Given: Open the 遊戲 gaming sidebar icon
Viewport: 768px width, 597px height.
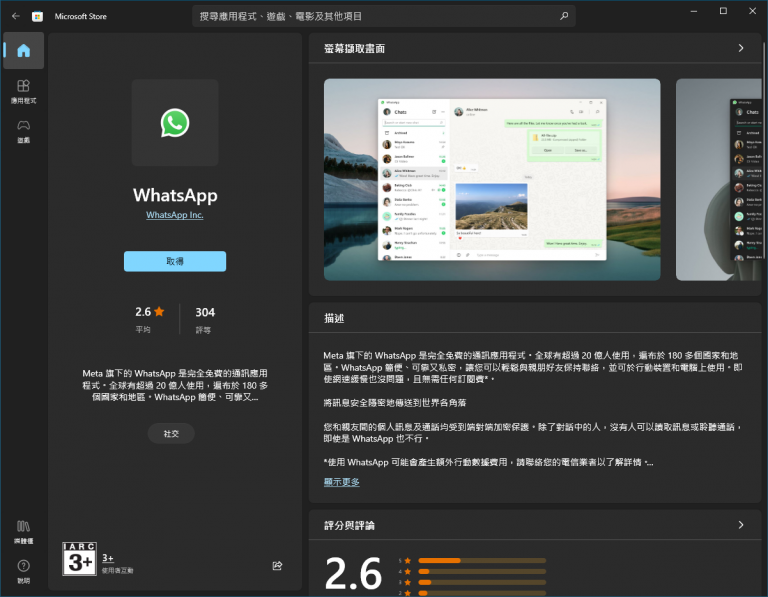Looking at the screenshot, I should [24, 131].
